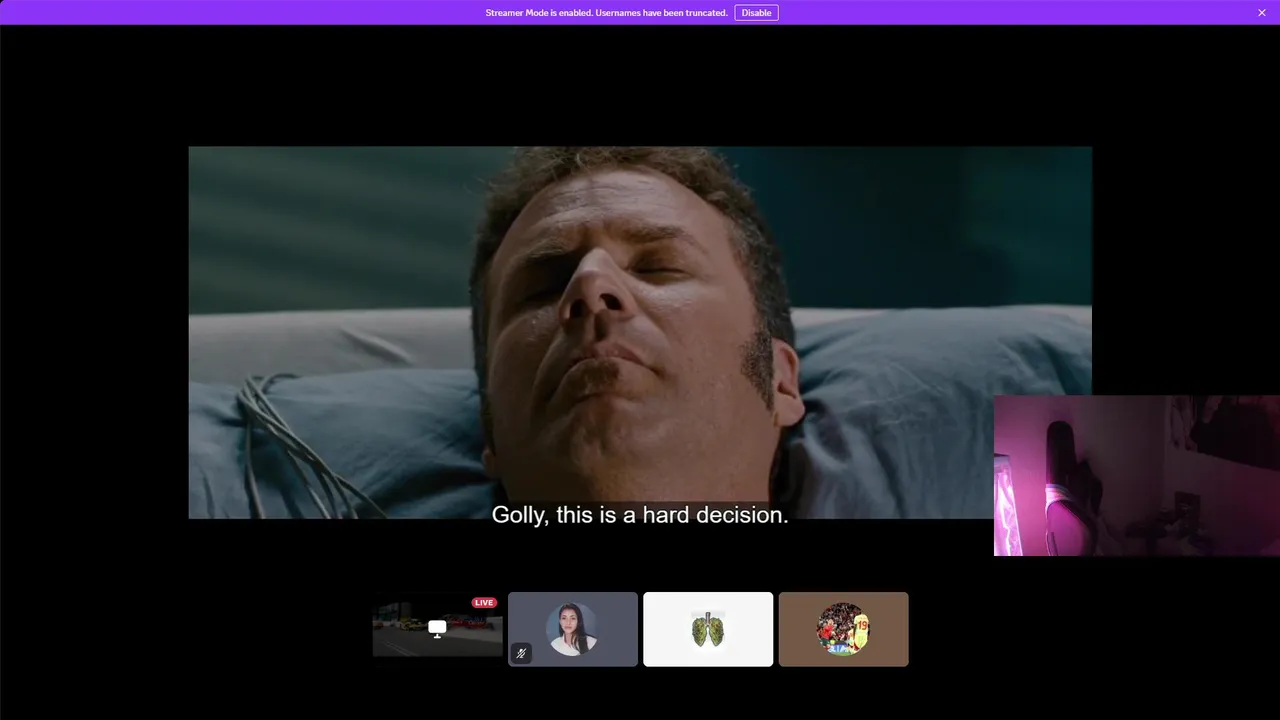
Task: Dismiss the Streamer Mode banner with X
Action: click(x=1262, y=13)
